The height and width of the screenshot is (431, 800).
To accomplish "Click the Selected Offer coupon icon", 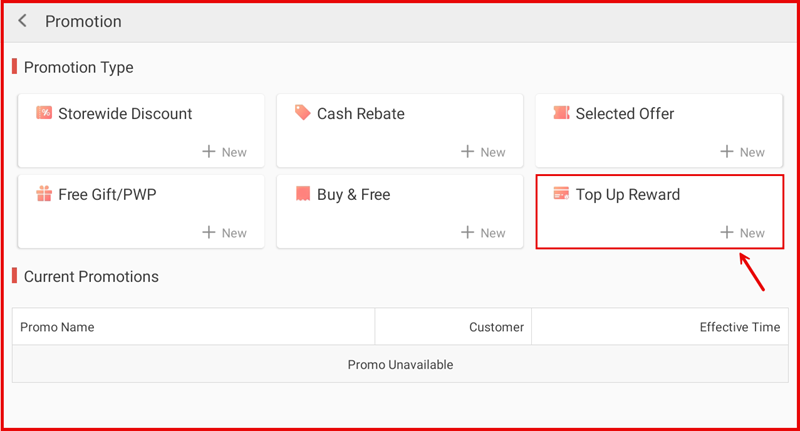I will (561, 113).
